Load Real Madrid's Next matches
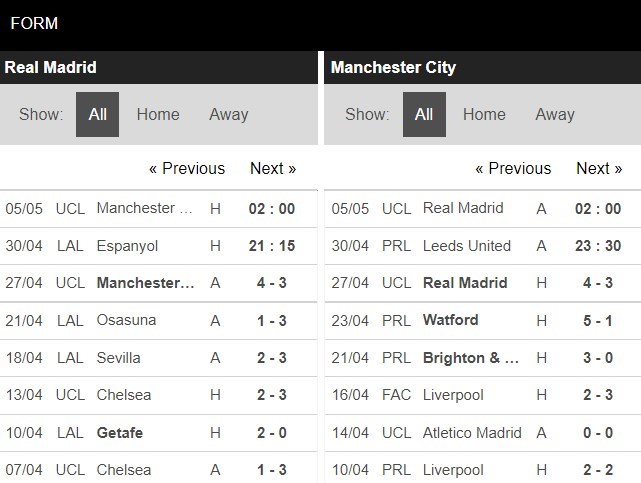 (x=273, y=168)
